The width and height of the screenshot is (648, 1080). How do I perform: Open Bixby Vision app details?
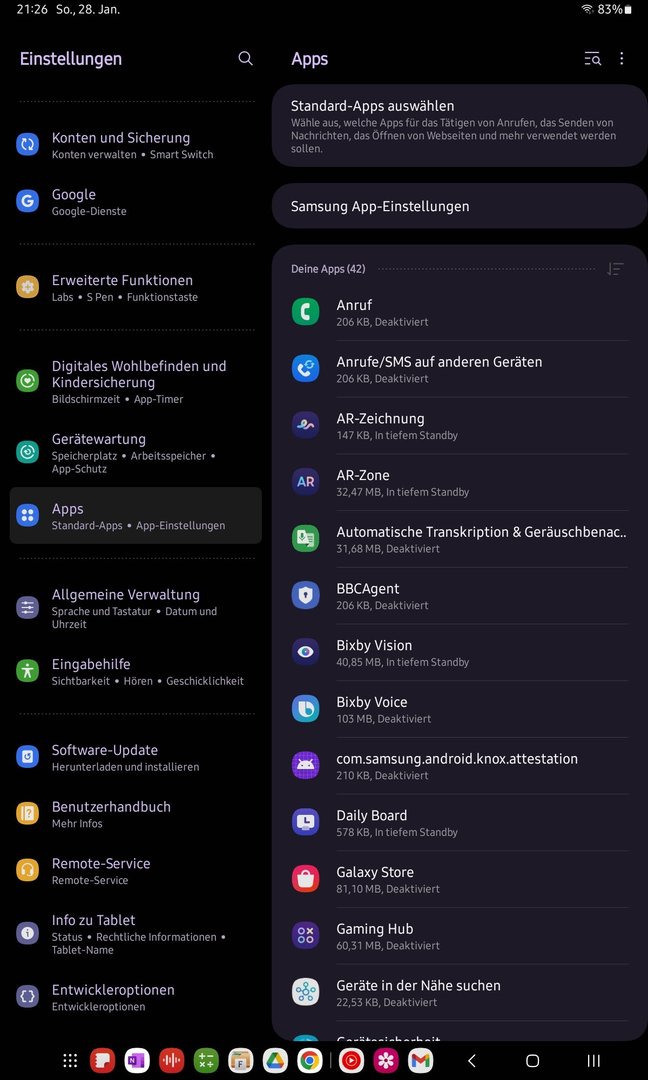pyautogui.click(x=459, y=652)
